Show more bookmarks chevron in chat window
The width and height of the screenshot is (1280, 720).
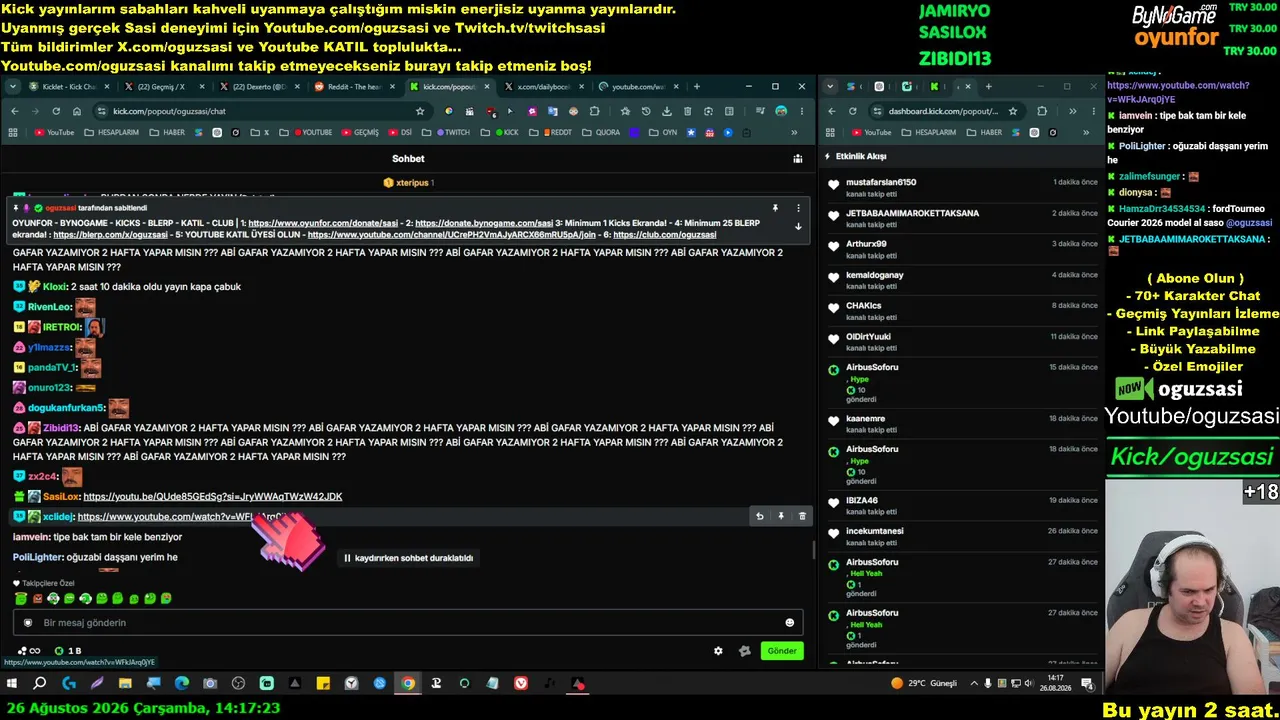795,132
